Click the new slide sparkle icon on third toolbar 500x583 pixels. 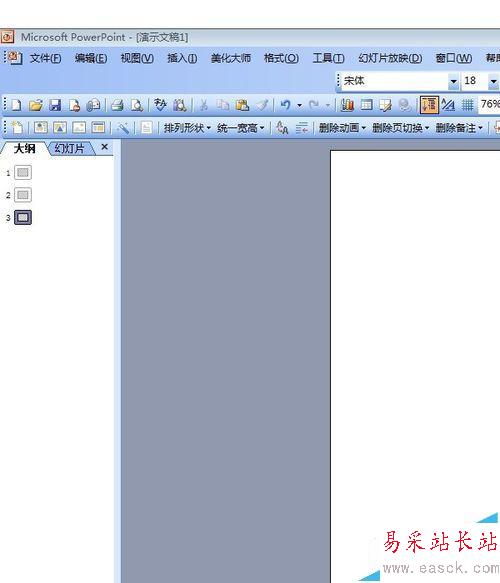pyautogui.click(x=17, y=128)
